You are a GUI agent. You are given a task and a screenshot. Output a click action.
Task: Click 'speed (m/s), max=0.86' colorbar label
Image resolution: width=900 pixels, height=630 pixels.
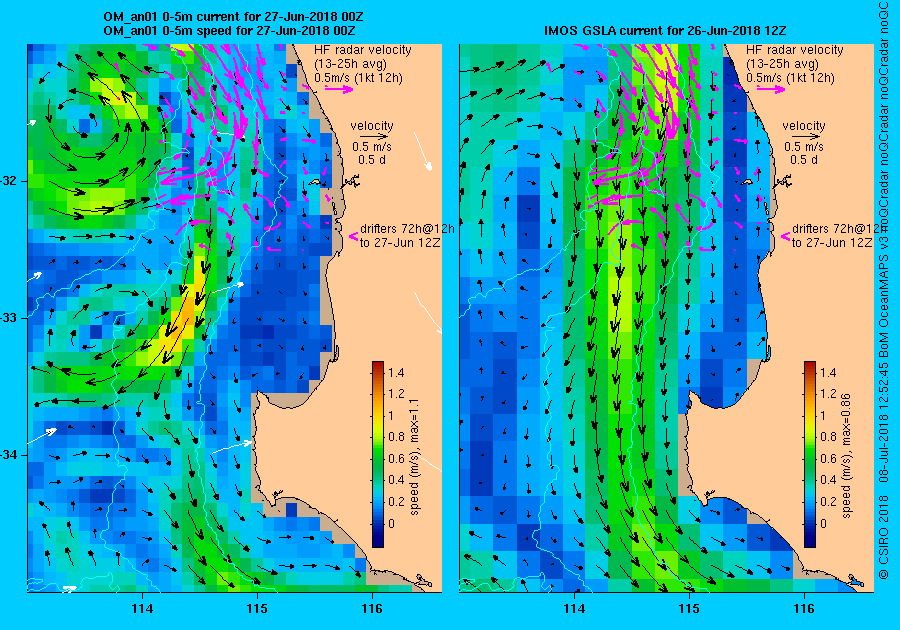847,456
